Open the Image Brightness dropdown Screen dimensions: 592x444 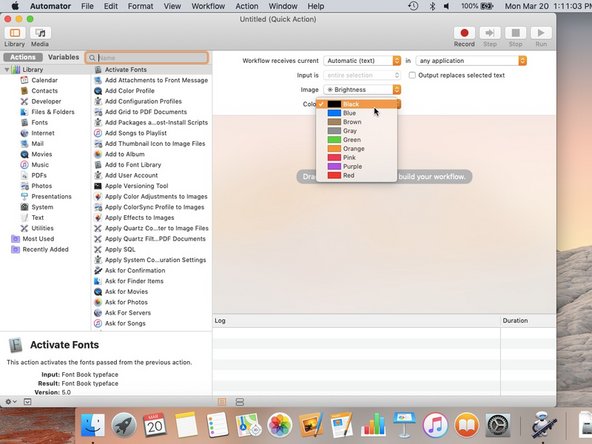pyautogui.click(x=362, y=89)
